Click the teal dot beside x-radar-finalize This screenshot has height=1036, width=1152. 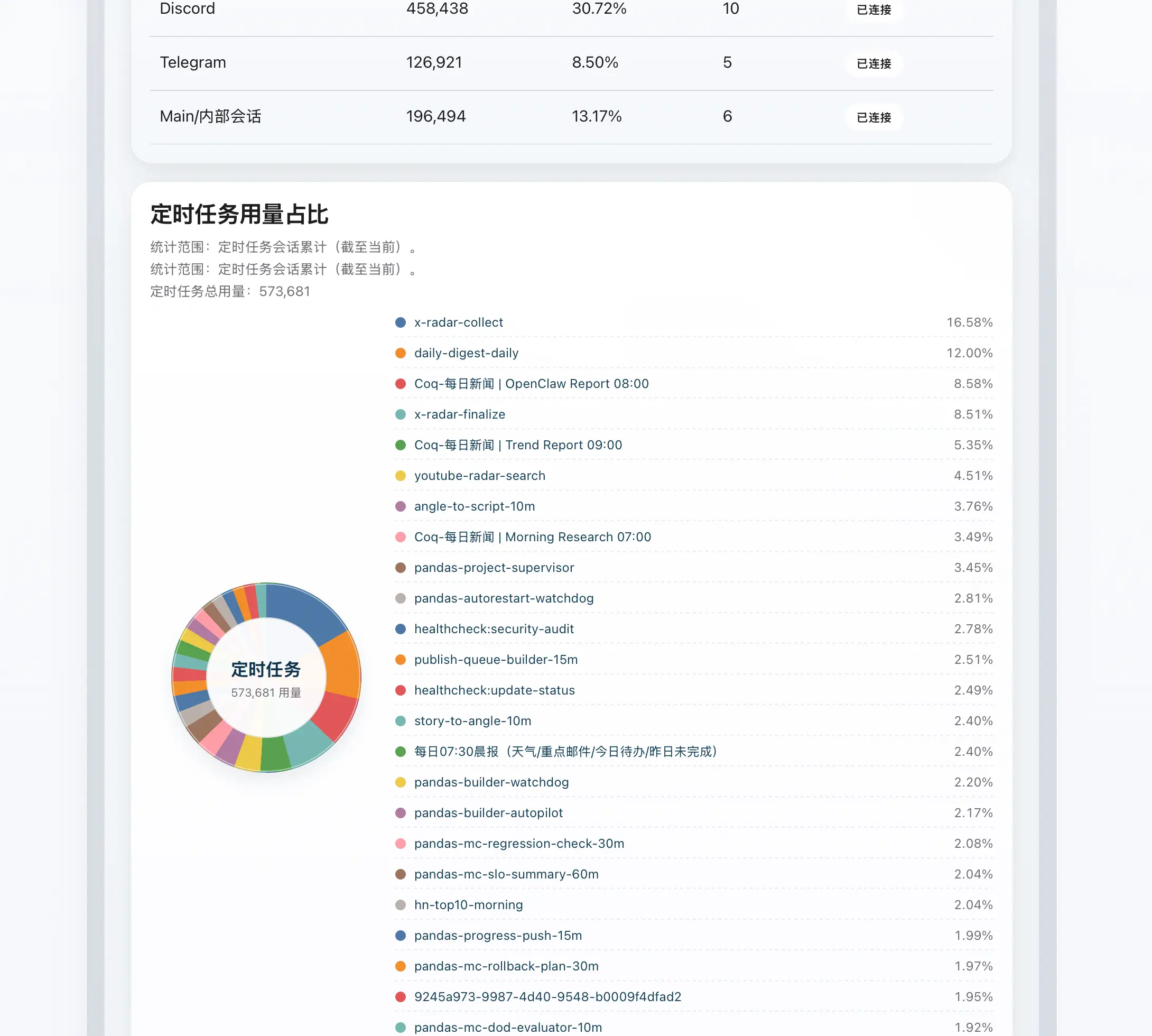tap(401, 414)
